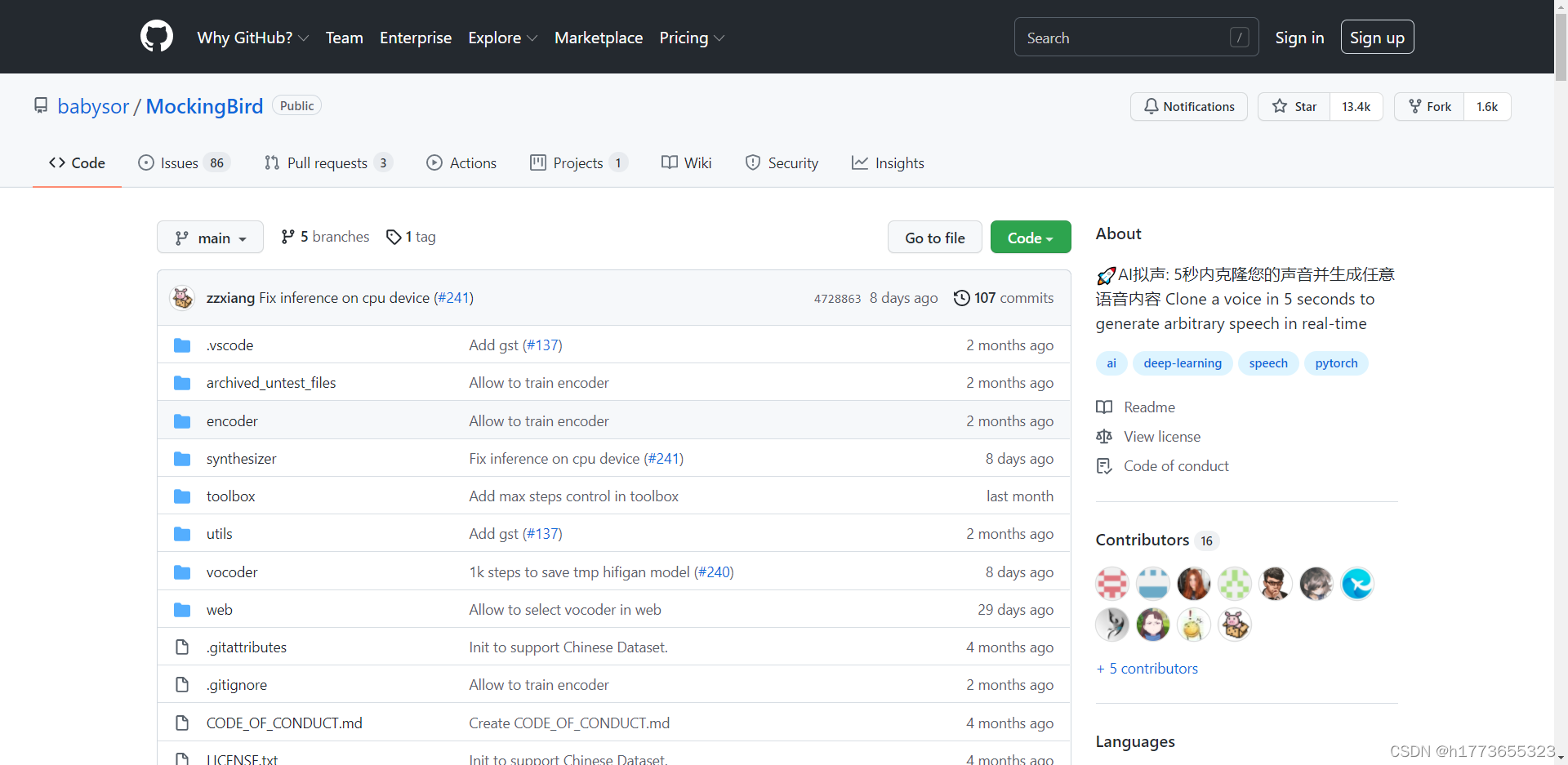Open the + 5 contributors link
This screenshot has height=765, width=1568.
tap(1147, 669)
